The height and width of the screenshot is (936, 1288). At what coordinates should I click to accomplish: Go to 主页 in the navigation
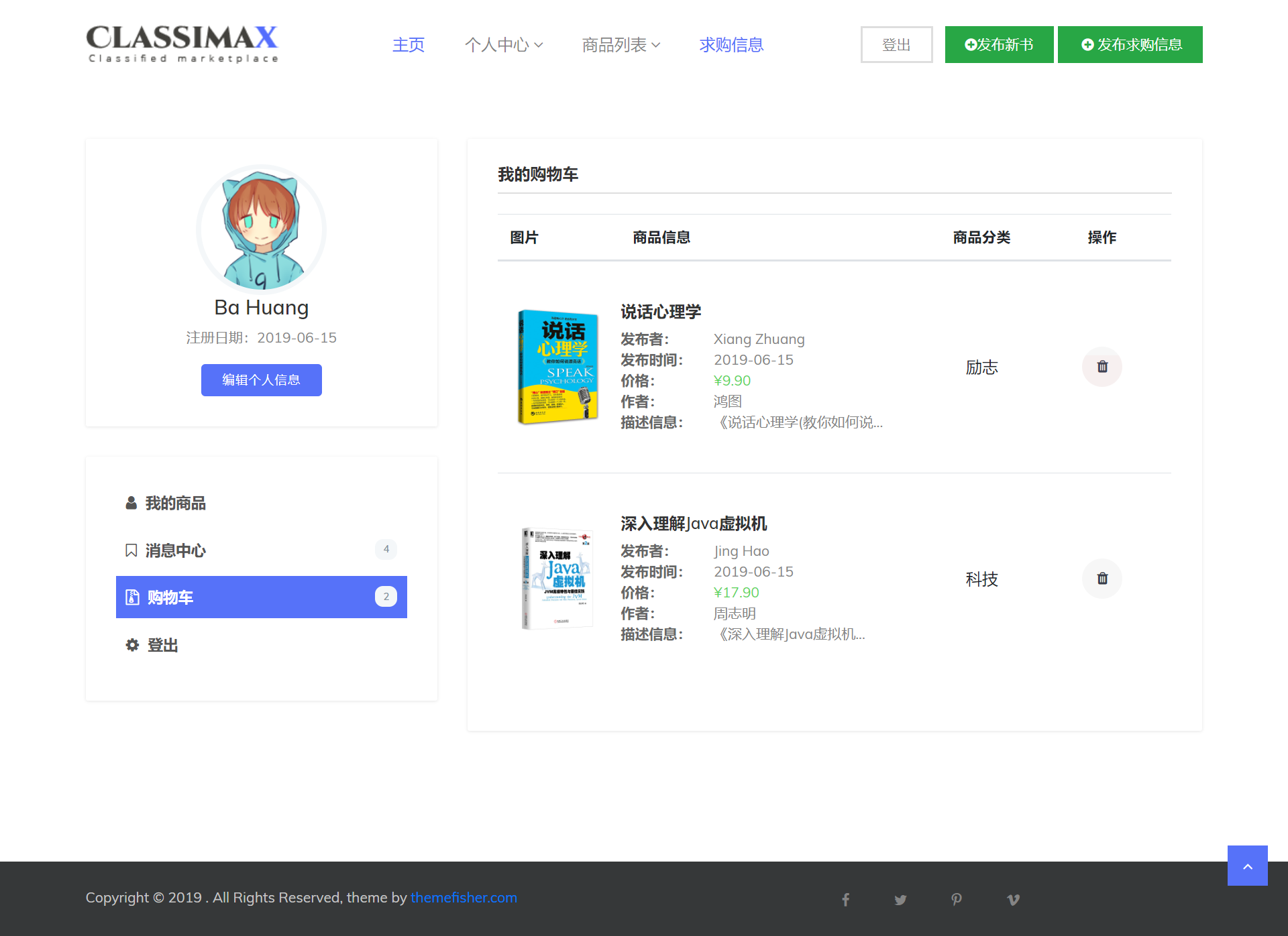[x=408, y=45]
